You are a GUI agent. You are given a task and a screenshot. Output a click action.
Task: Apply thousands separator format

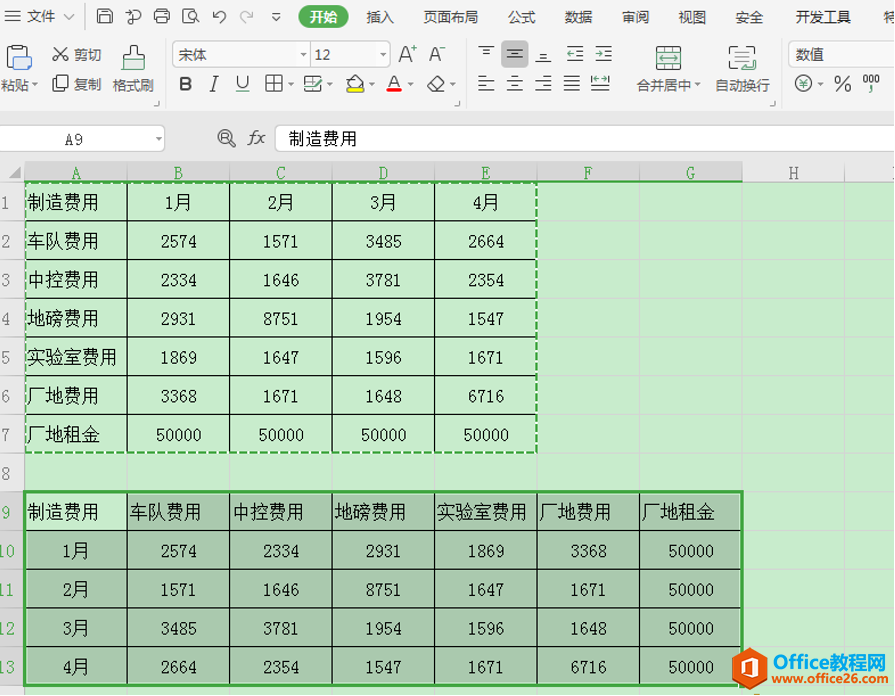coord(872,84)
